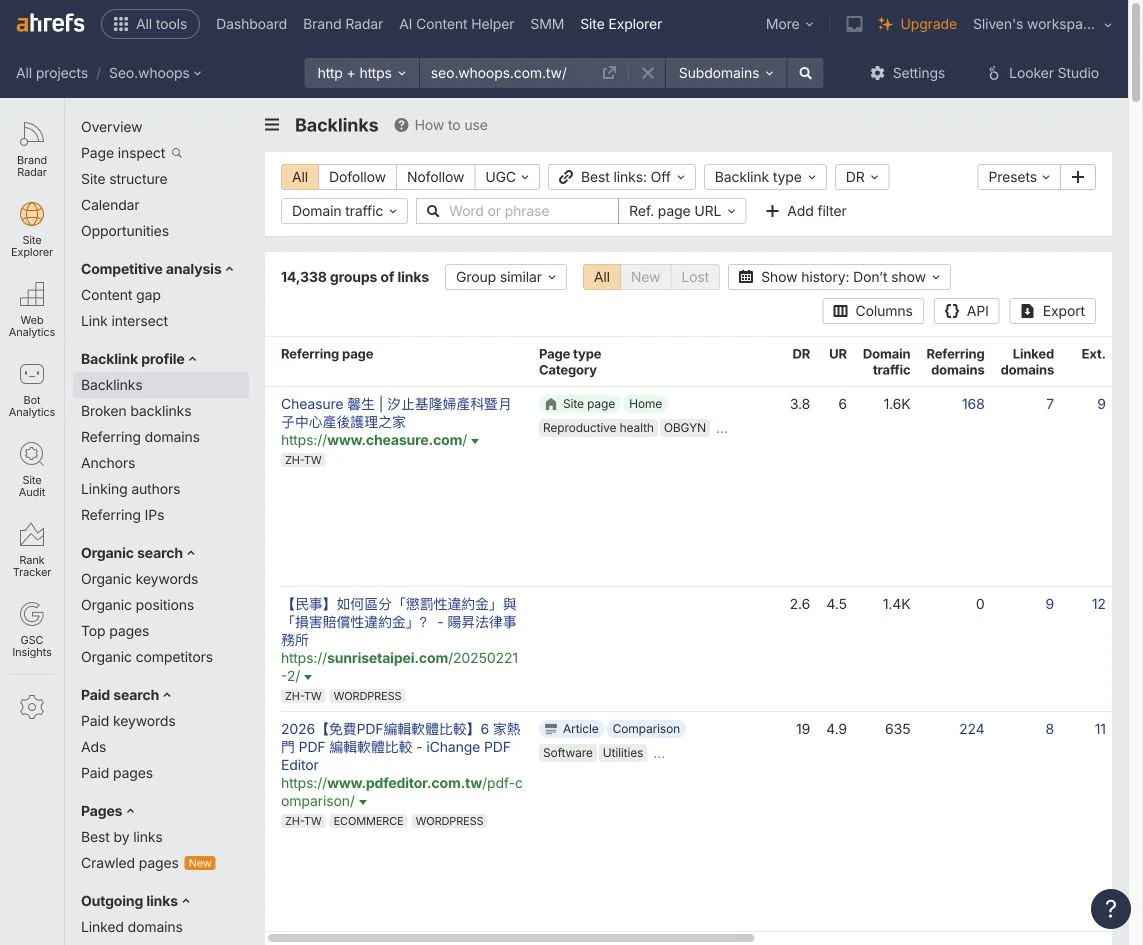Image resolution: width=1143 pixels, height=945 pixels.
Task: Click the Export button
Action: click(1053, 311)
